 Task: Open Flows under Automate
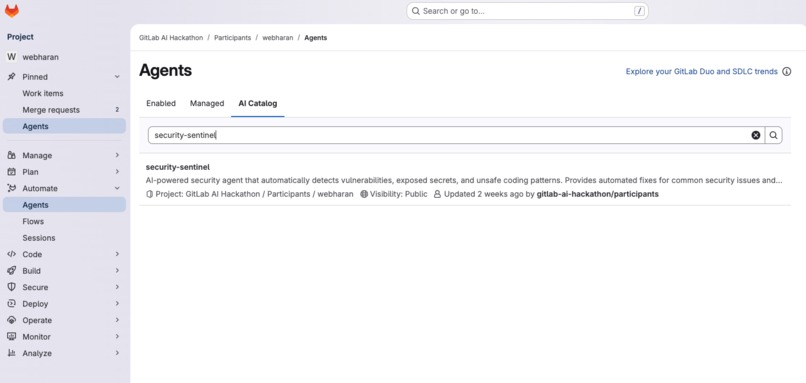click(x=64, y=221)
